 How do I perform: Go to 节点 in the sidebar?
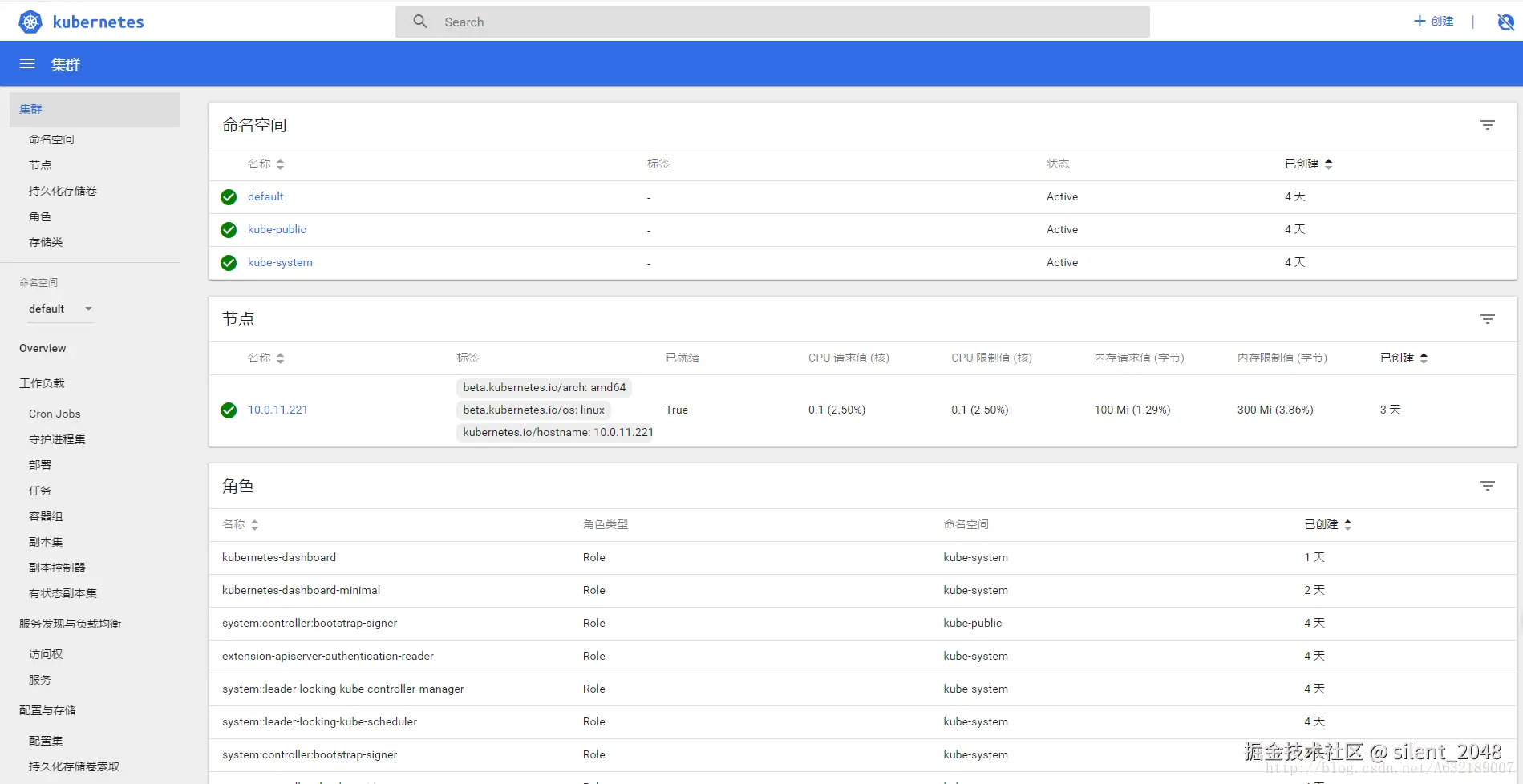(x=40, y=165)
